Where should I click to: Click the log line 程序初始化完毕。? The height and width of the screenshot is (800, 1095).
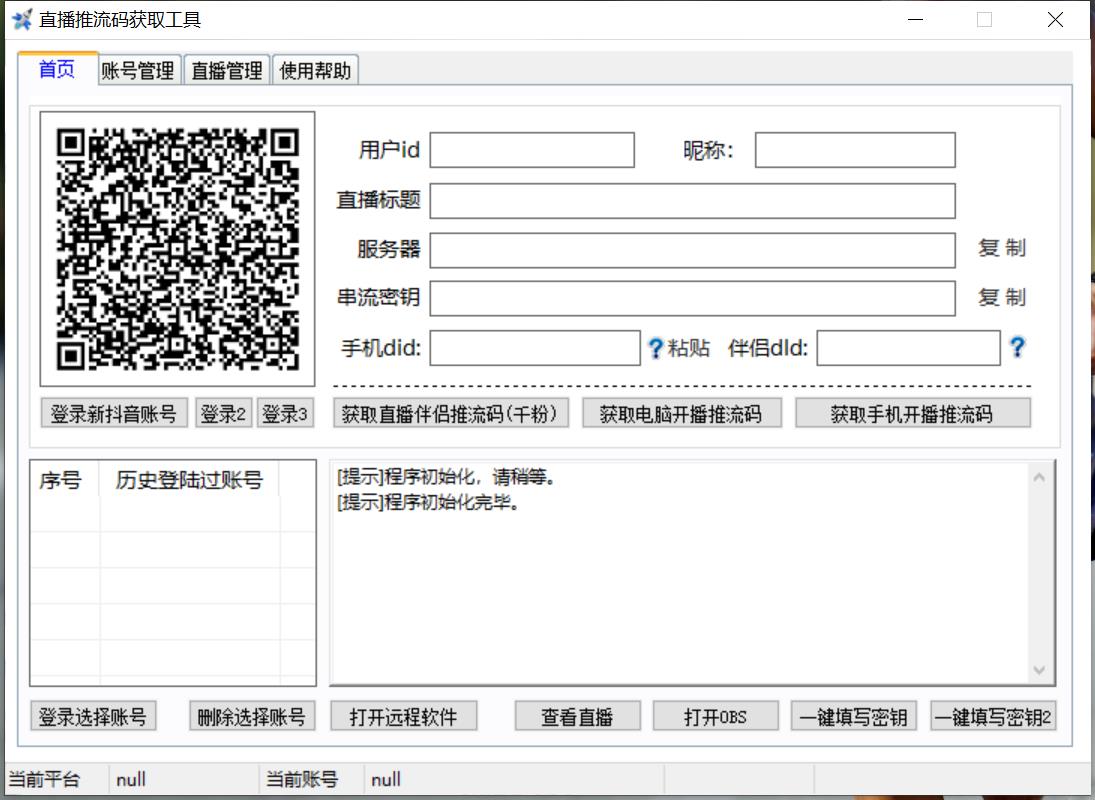pos(428,502)
